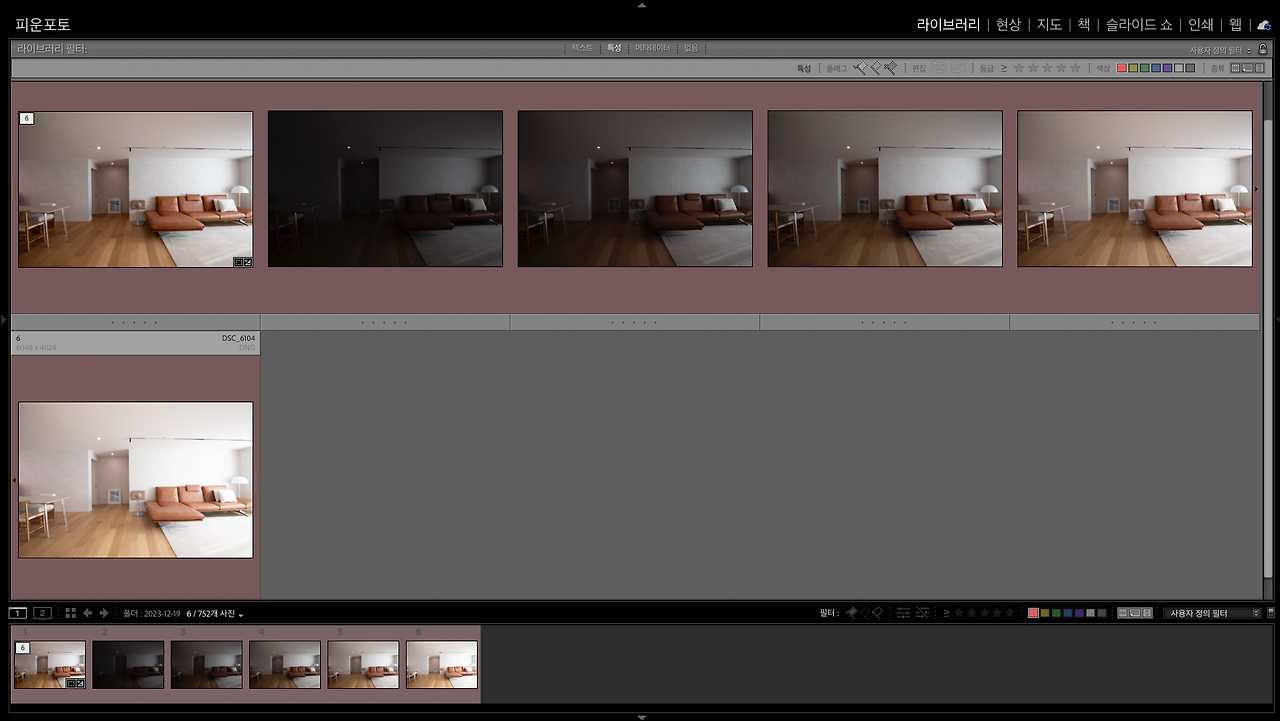Filter by green label in filmstrip bar
This screenshot has height=721, width=1280.
[x=1057, y=613]
